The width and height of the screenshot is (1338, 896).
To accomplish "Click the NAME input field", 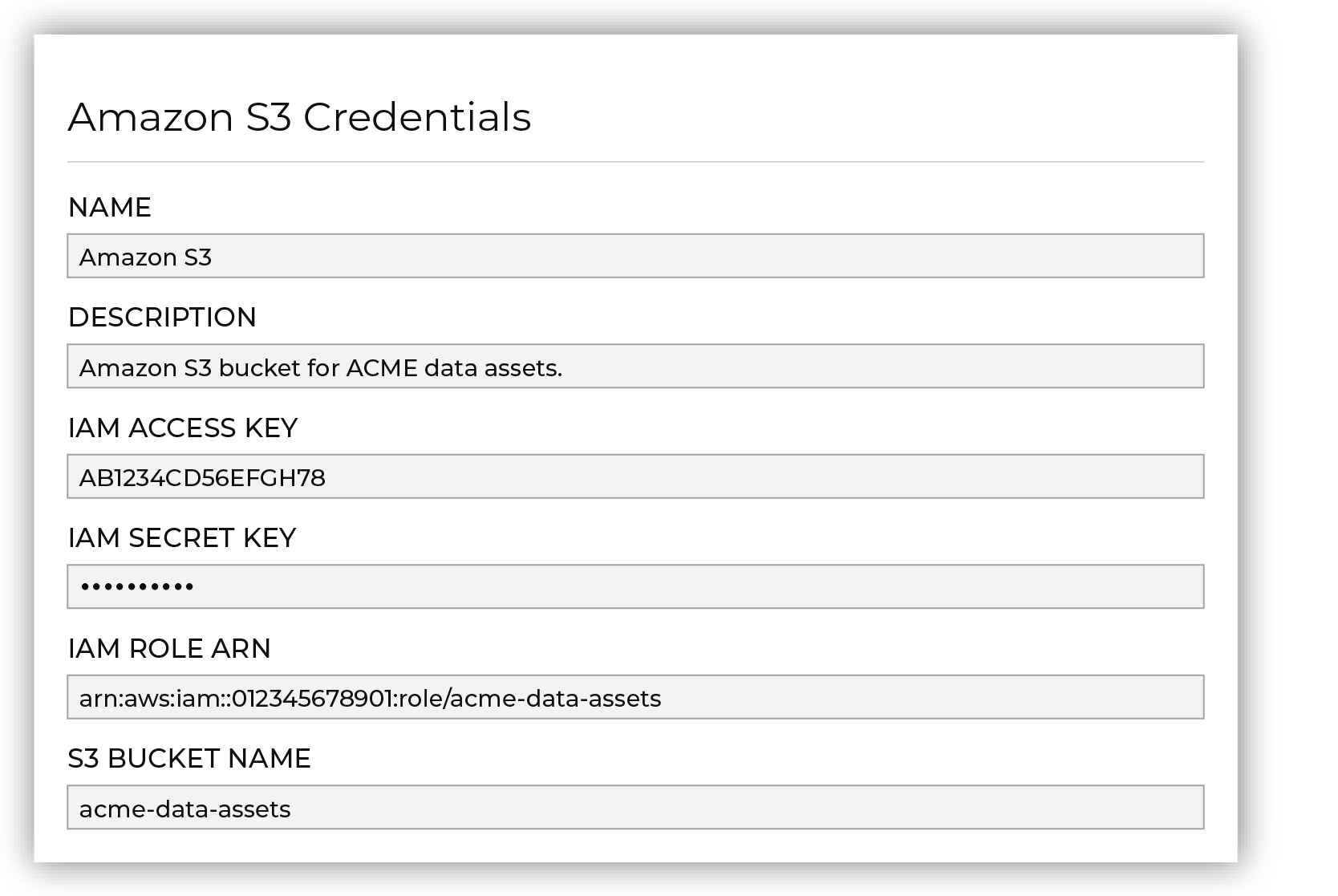I will click(x=635, y=256).
